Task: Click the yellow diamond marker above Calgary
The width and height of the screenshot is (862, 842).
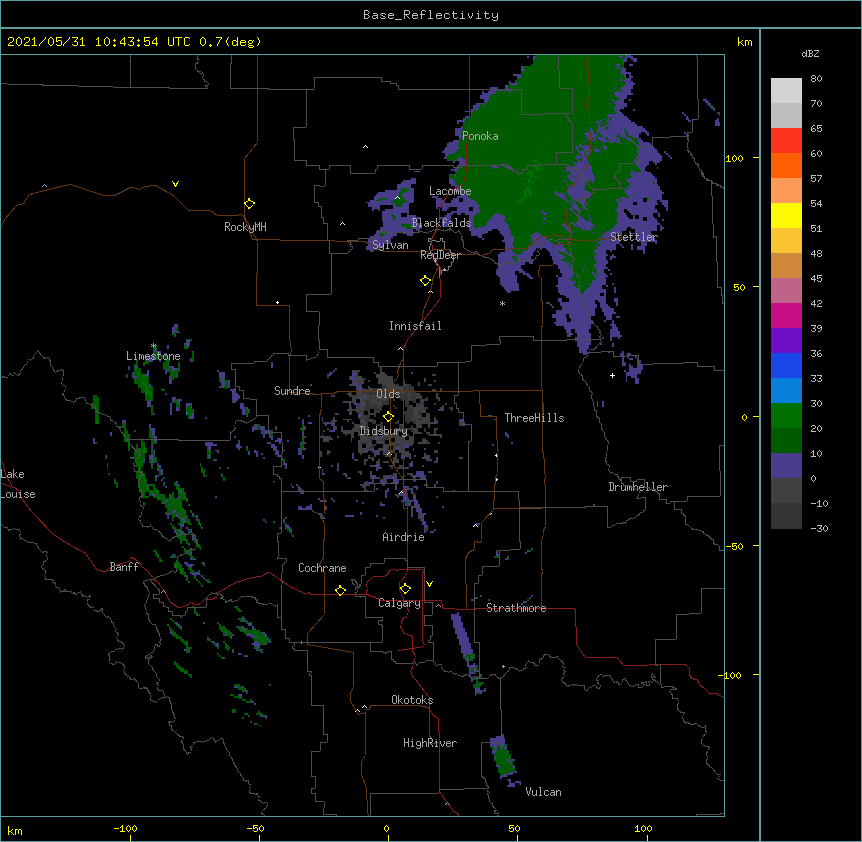Action: [405, 589]
